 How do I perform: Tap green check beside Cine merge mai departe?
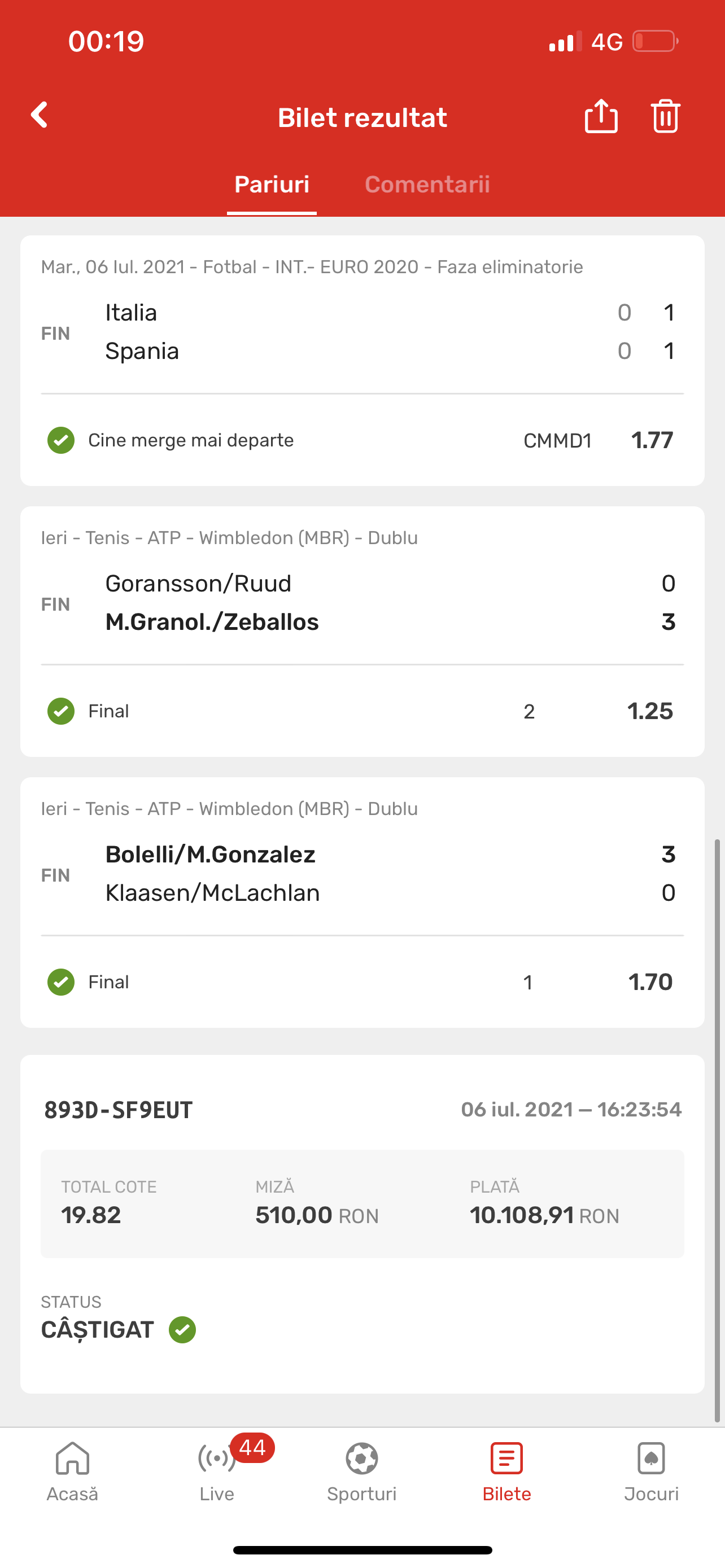(x=61, y=440)
